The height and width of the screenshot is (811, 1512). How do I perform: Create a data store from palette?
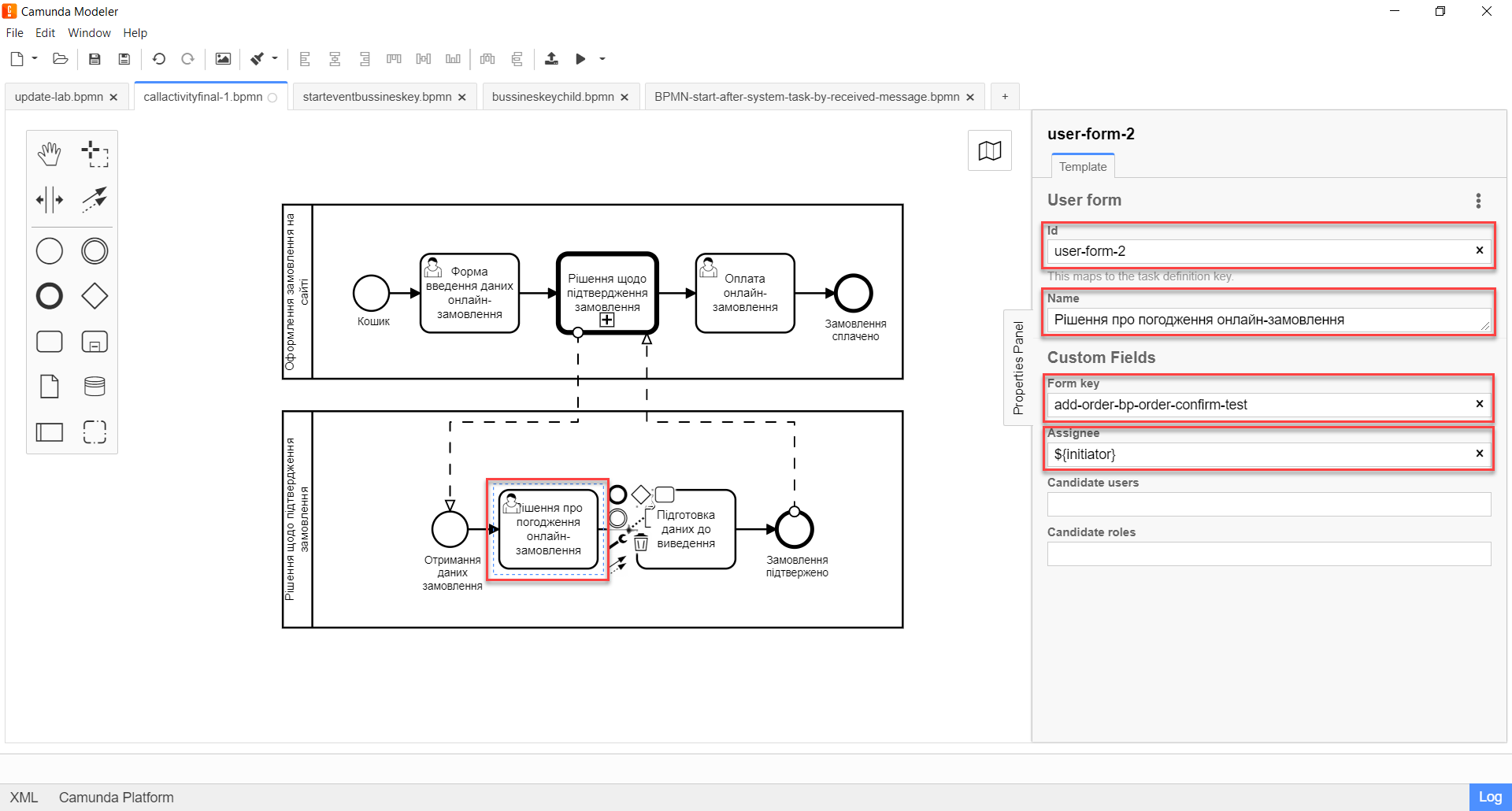[x=94, y=387]
